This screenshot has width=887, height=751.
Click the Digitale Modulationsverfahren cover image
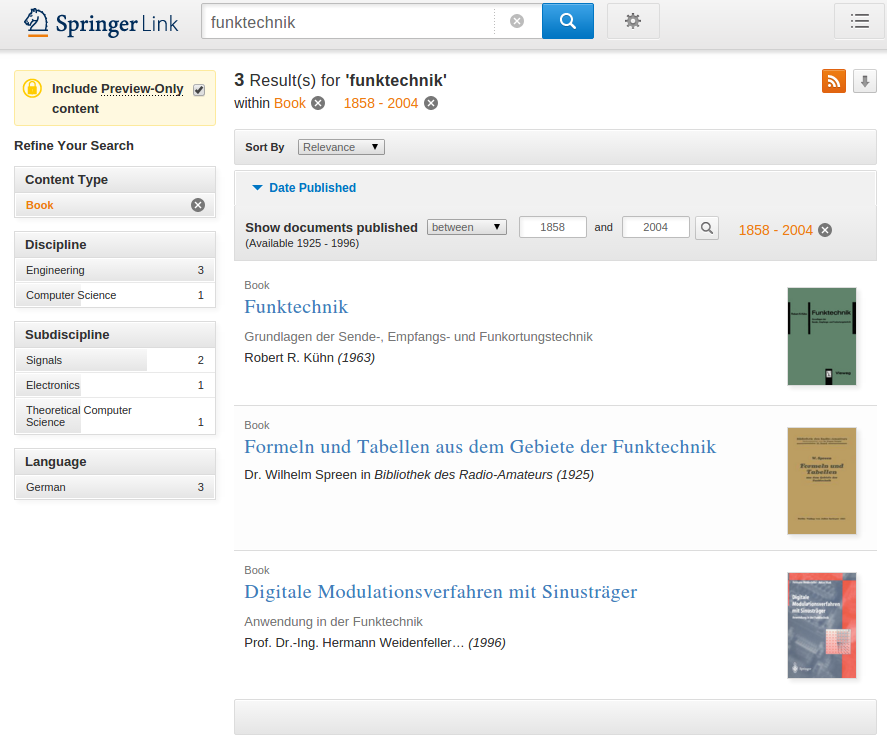point(821,625)
